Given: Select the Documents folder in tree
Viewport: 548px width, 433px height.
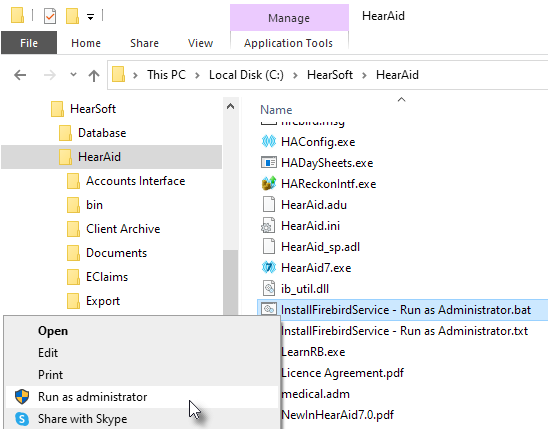Looking at the screenshot, I should coord(116,253).
